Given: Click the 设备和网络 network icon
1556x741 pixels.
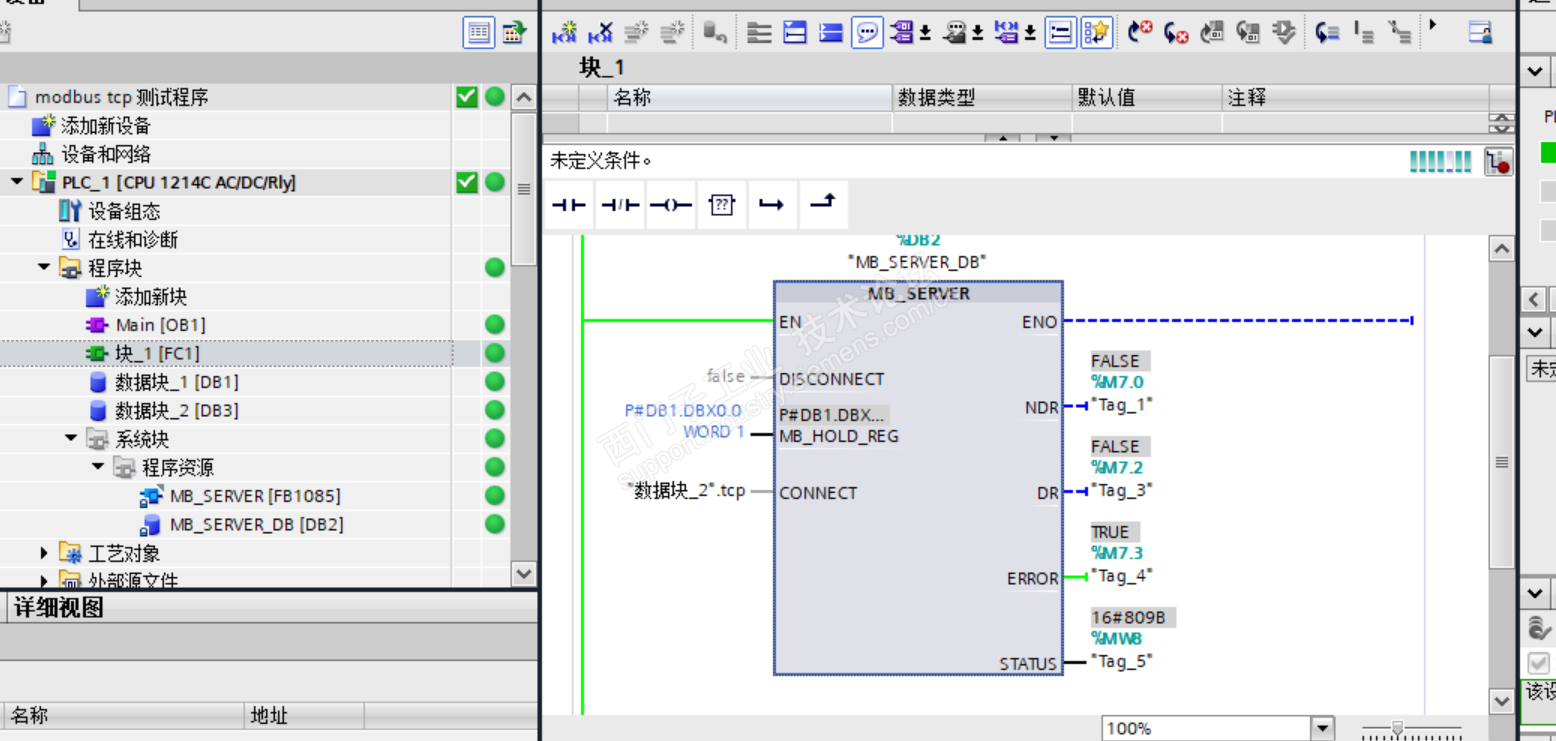Looking at the screenshot, I should [42, 154].
